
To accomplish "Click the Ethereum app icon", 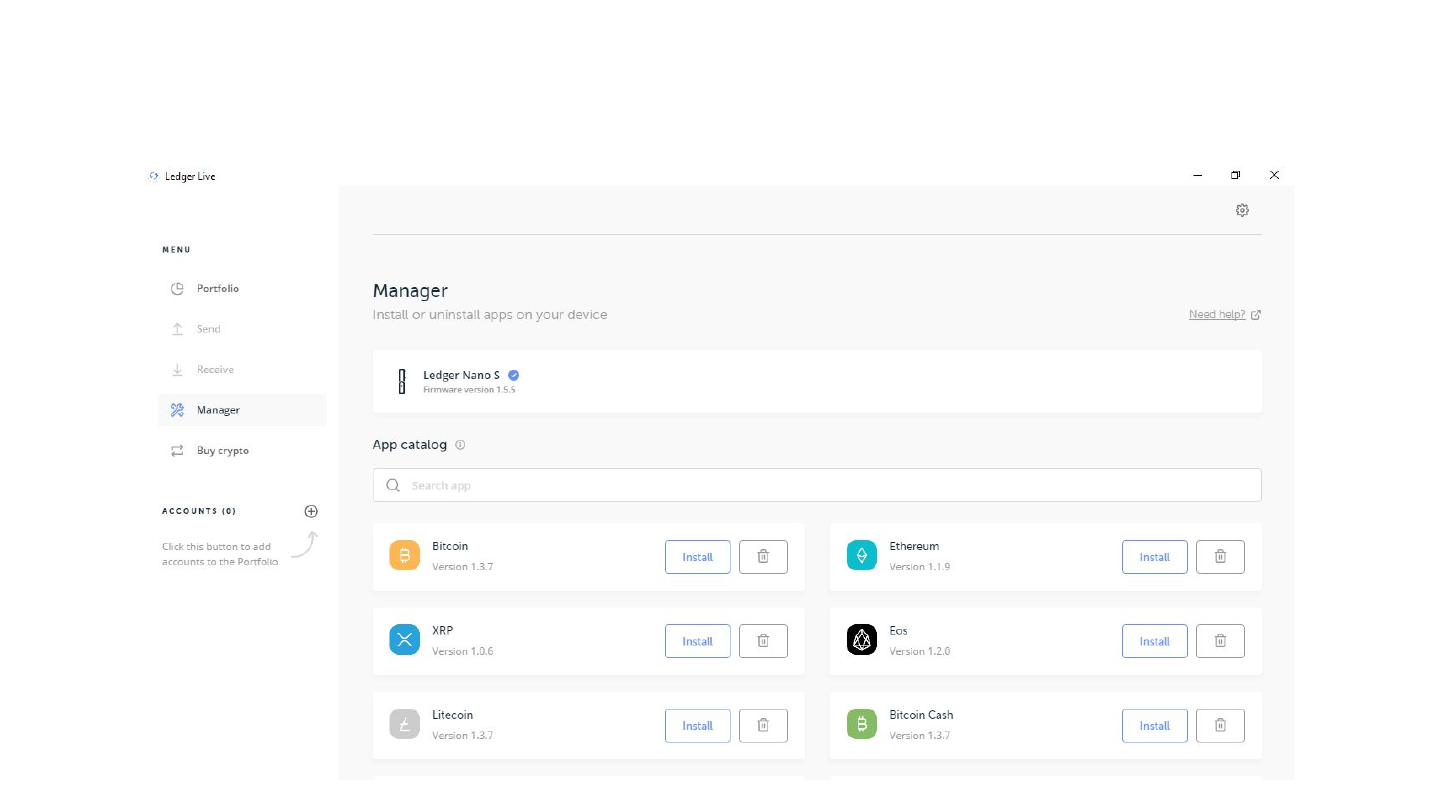I will tap(861, 556).
